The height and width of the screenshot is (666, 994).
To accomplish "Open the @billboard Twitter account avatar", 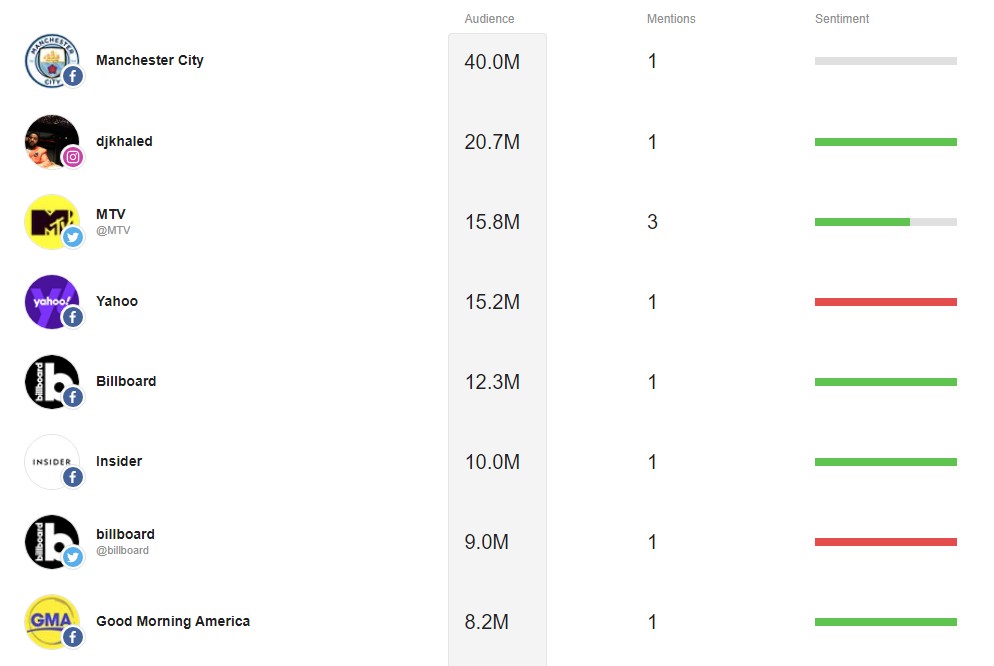I will click(x=52, y=542).
